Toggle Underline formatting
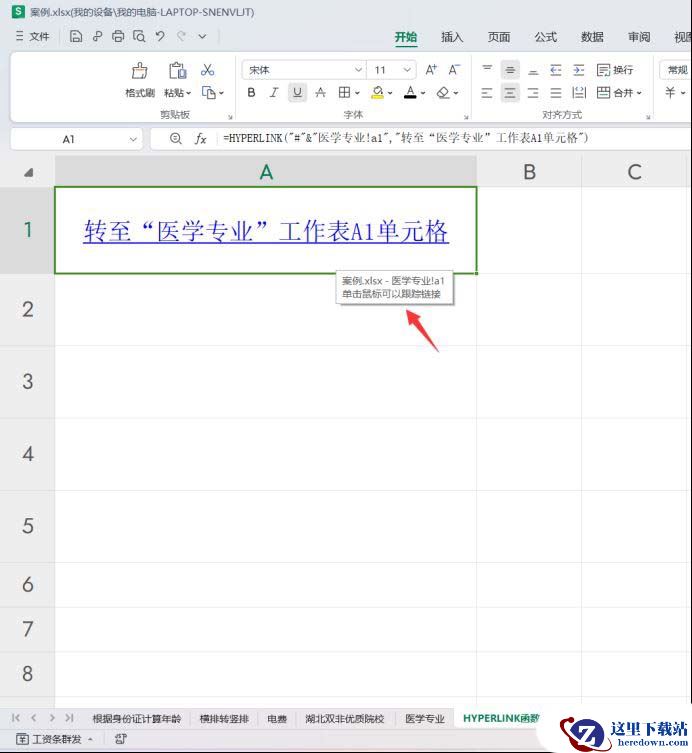Viewport: 692px width, 753px height. click(297, 93)
